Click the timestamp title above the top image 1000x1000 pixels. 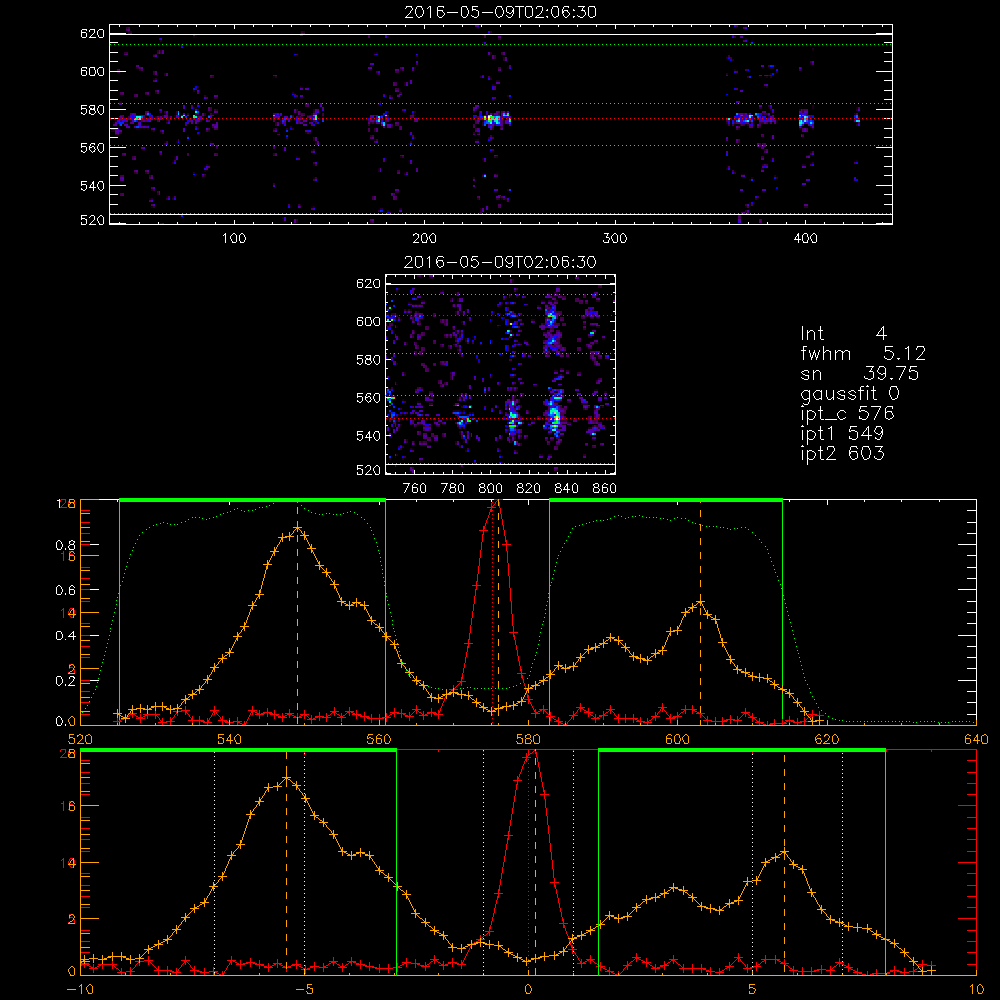(501, 12)
